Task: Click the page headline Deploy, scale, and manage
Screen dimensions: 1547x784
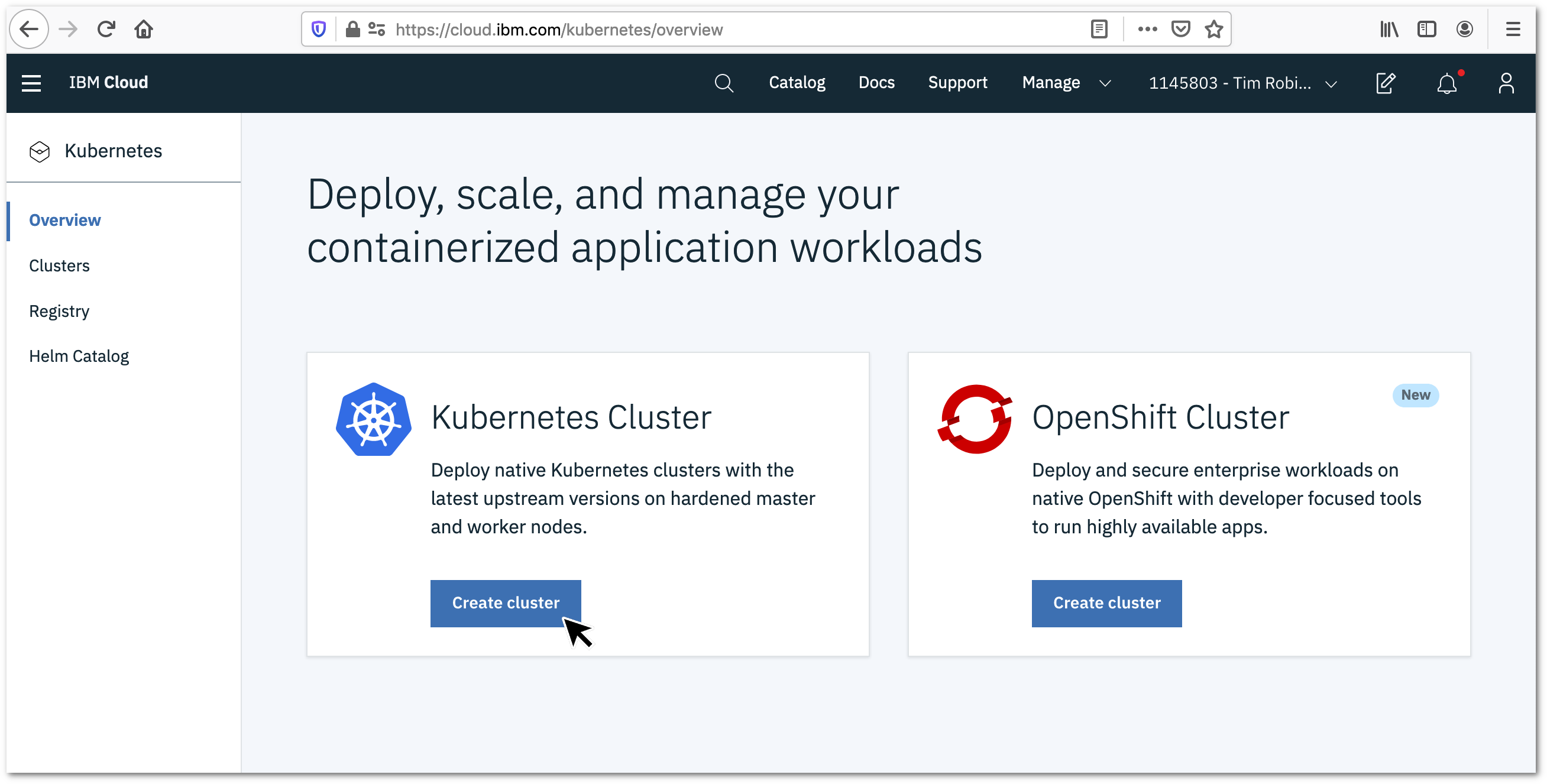Action: tap(645, 221)
